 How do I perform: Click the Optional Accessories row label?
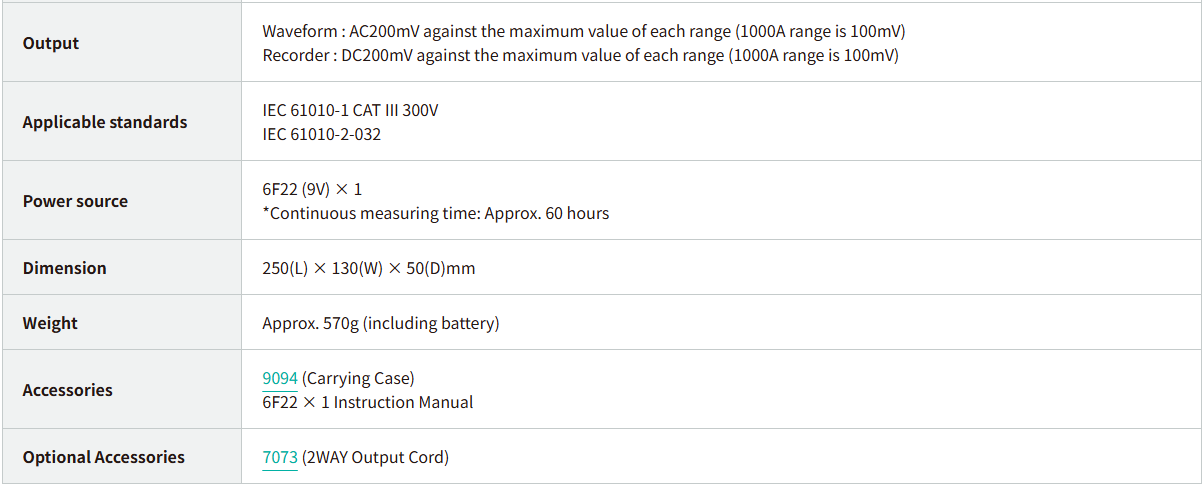click(104, 457)
